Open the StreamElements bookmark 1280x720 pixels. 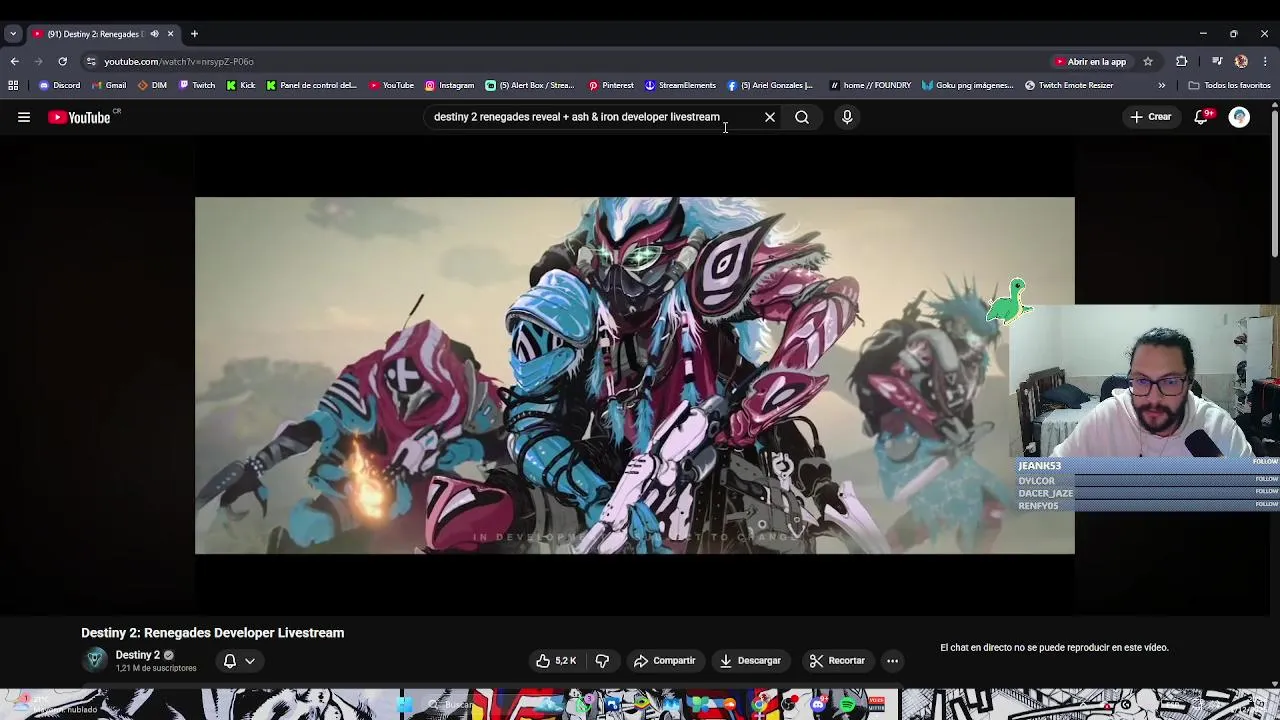680,85
